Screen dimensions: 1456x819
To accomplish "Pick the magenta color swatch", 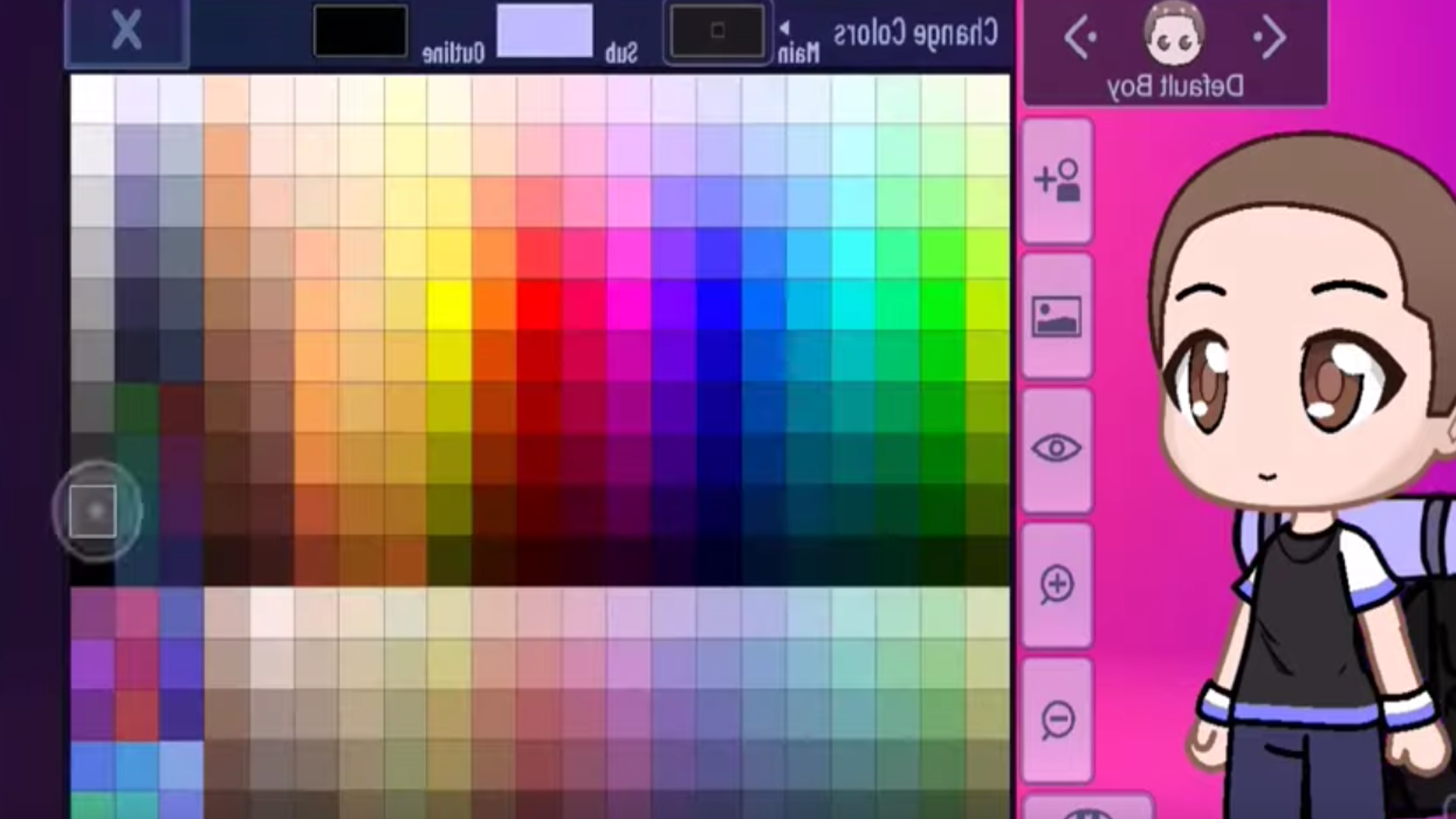I will pyautogui.click(x=629, y=305).
